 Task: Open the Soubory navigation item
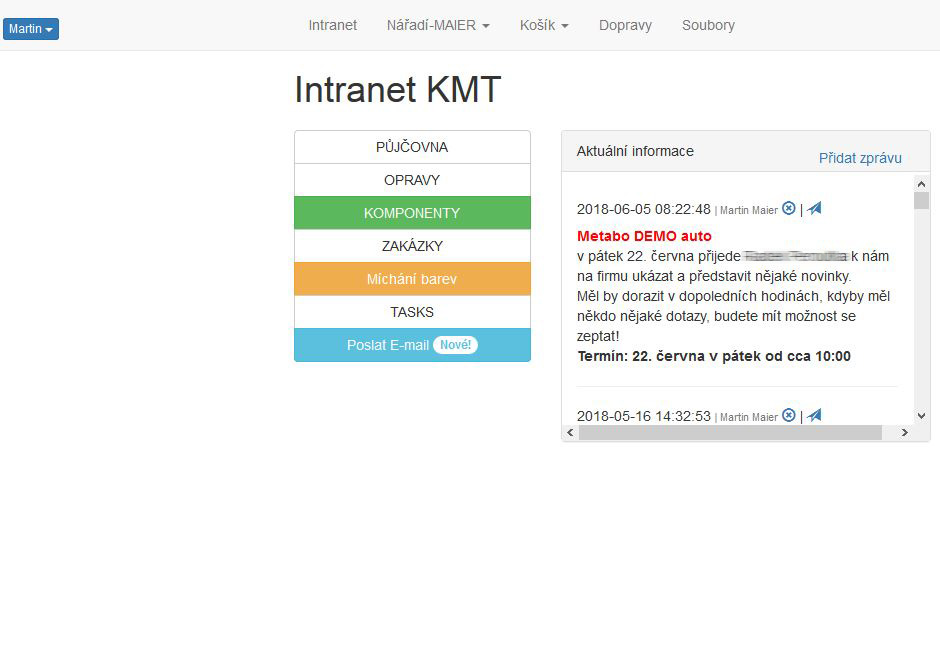click(x=708, y=25)
